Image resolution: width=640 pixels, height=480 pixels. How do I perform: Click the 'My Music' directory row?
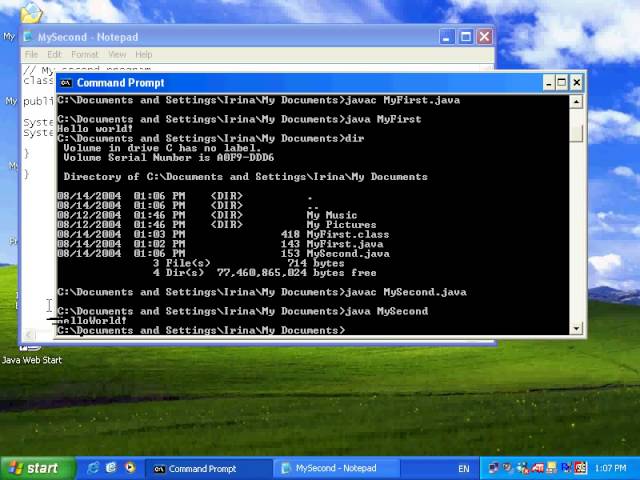pos(207,215)
